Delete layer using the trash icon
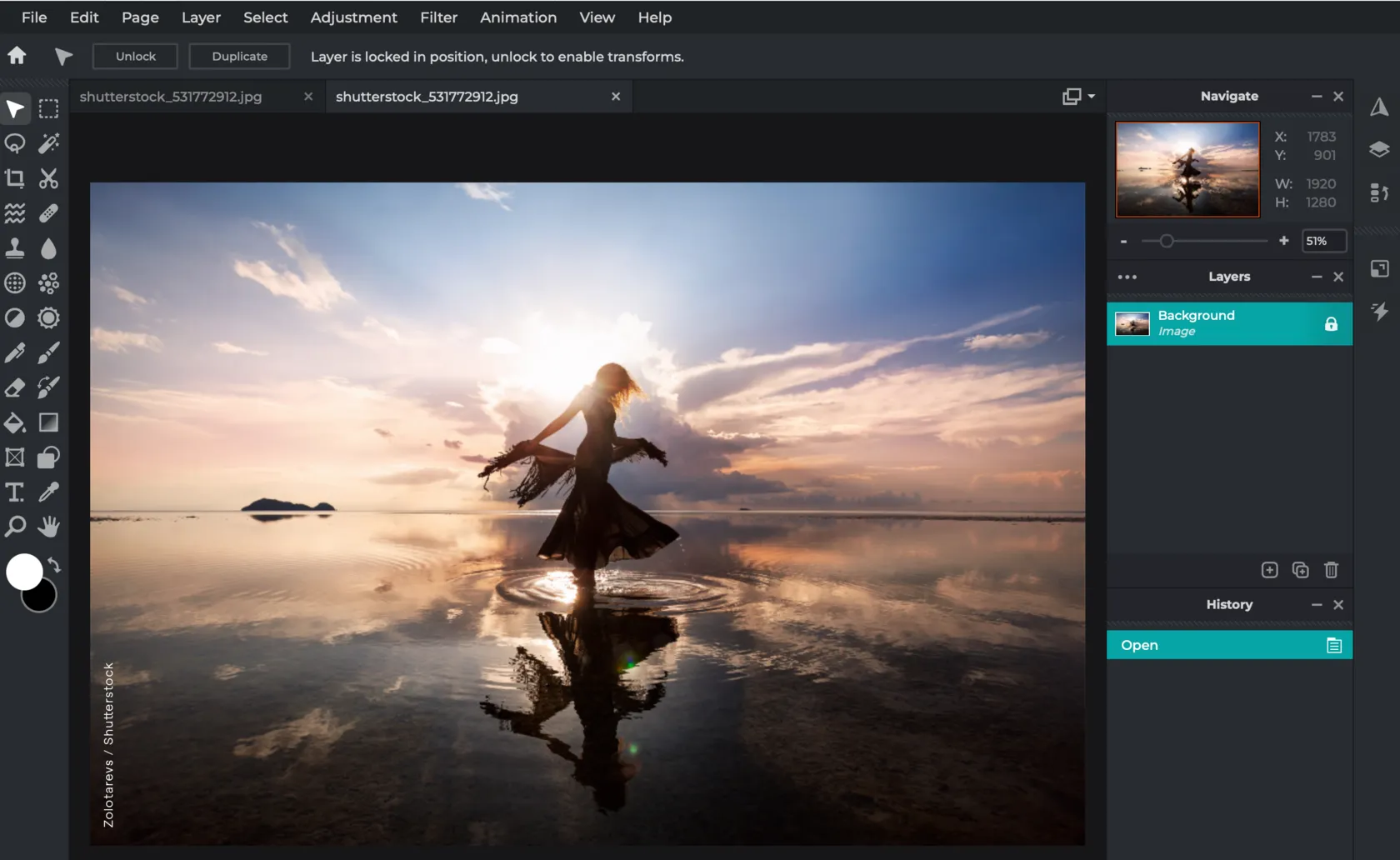The width and height of the screenshot is (1400, 860). click(1331, 570)
